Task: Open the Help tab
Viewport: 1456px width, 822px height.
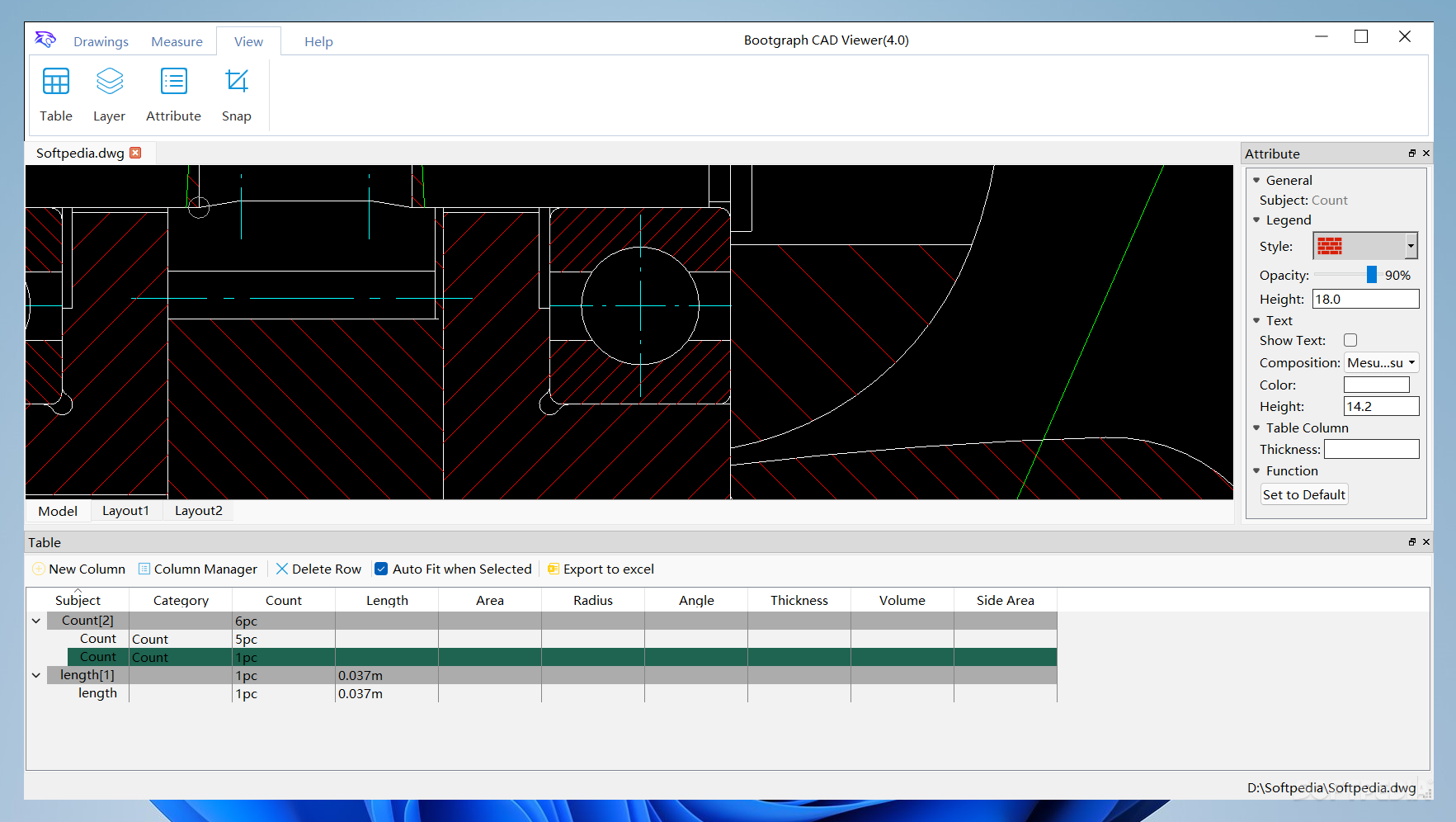Action: pyautogui.click(x=318, y=41)
